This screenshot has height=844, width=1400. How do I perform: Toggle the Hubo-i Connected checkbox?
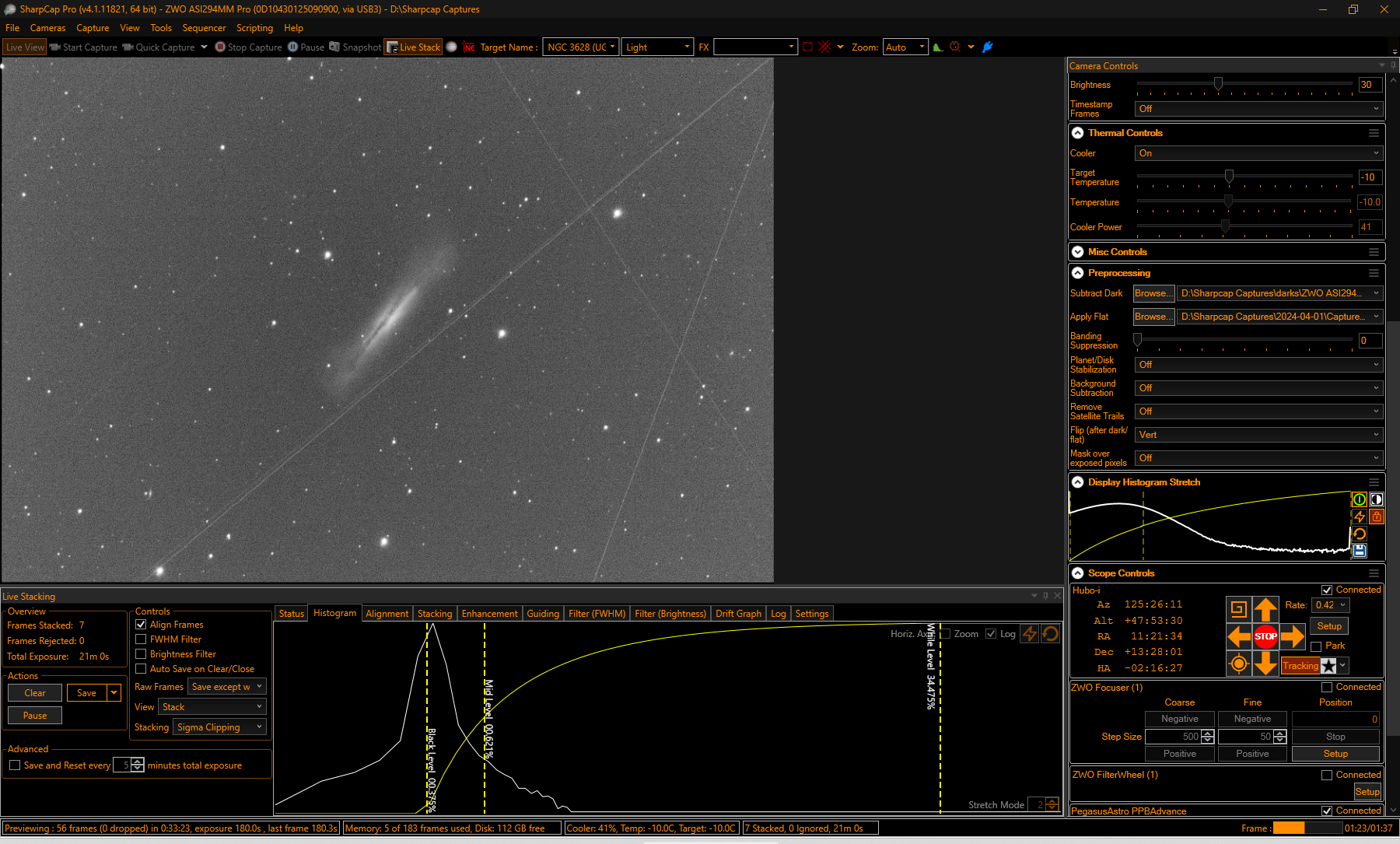pyautogui.click(x=1327, y=590)
